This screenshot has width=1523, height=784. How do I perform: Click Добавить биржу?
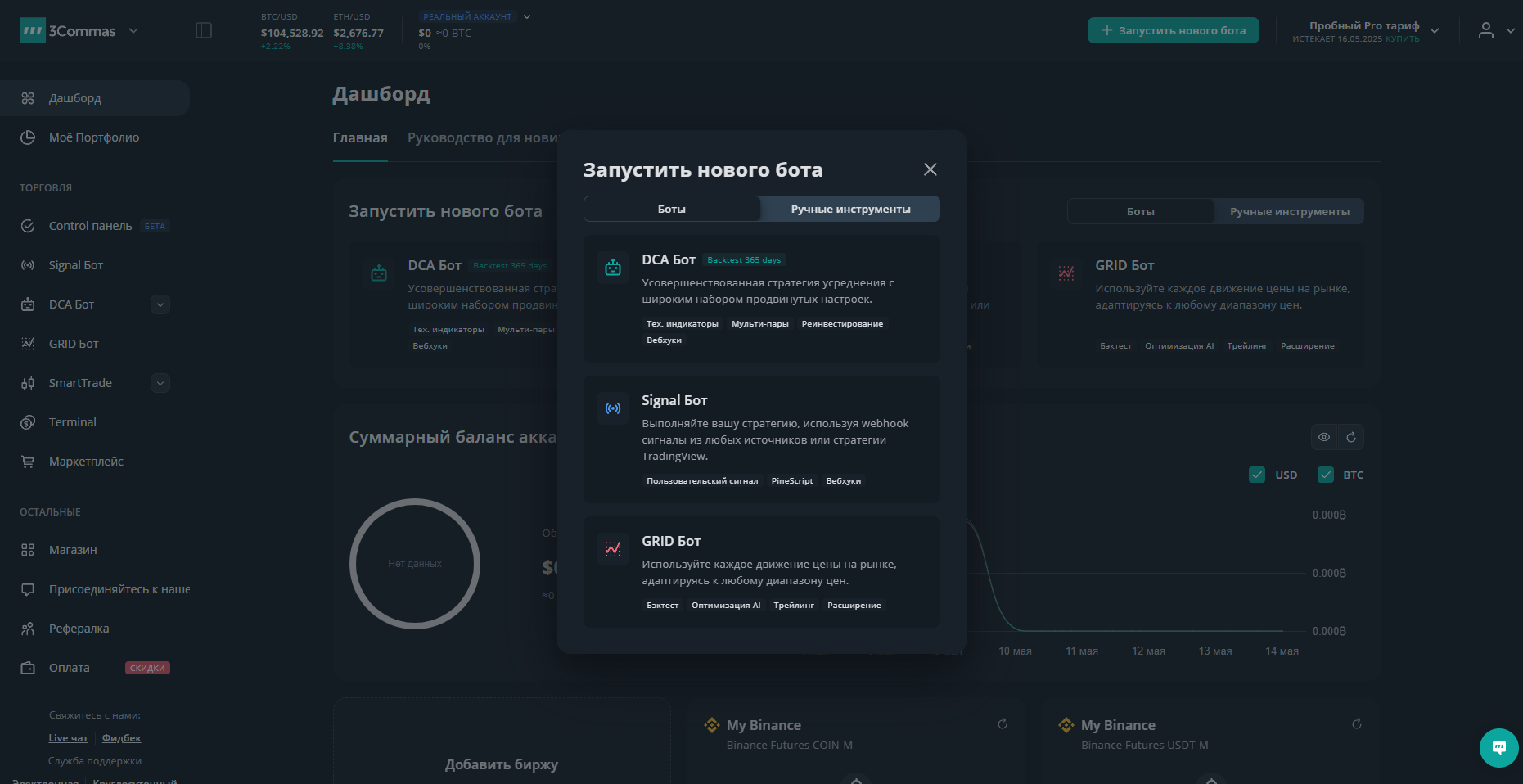[x=502, y=764]
